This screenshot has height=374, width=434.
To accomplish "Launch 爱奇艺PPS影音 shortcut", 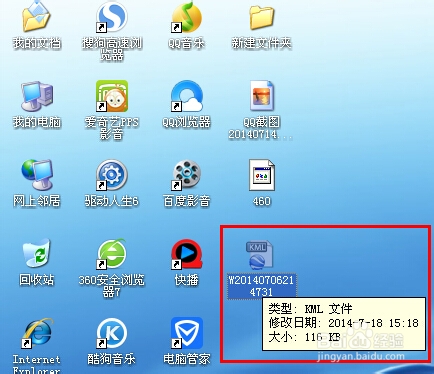I will point(112,96).
